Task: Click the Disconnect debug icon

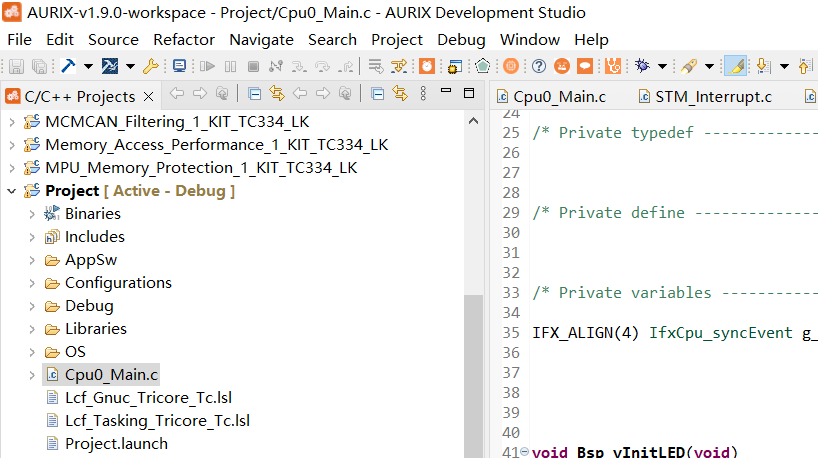Action: (x=276, y=66)
